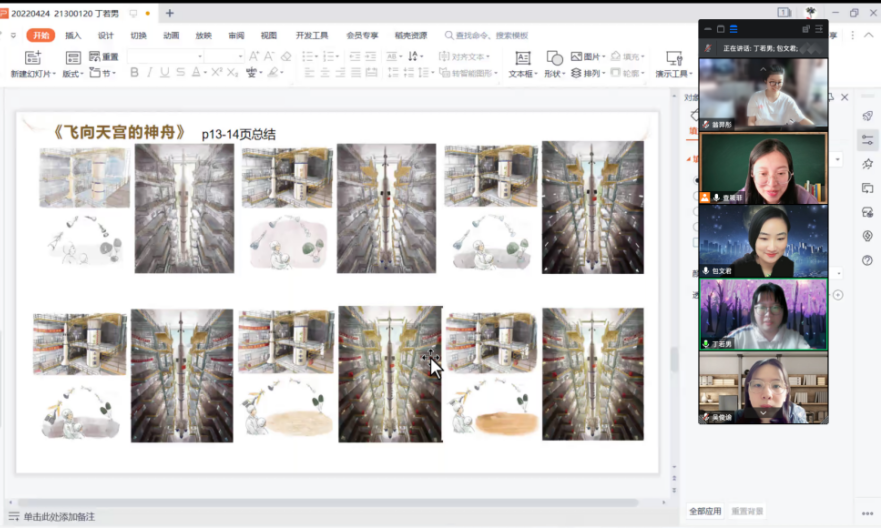
Task: Expand the Text Box (文本框) dropdown arrow
Action: point(536,74)
